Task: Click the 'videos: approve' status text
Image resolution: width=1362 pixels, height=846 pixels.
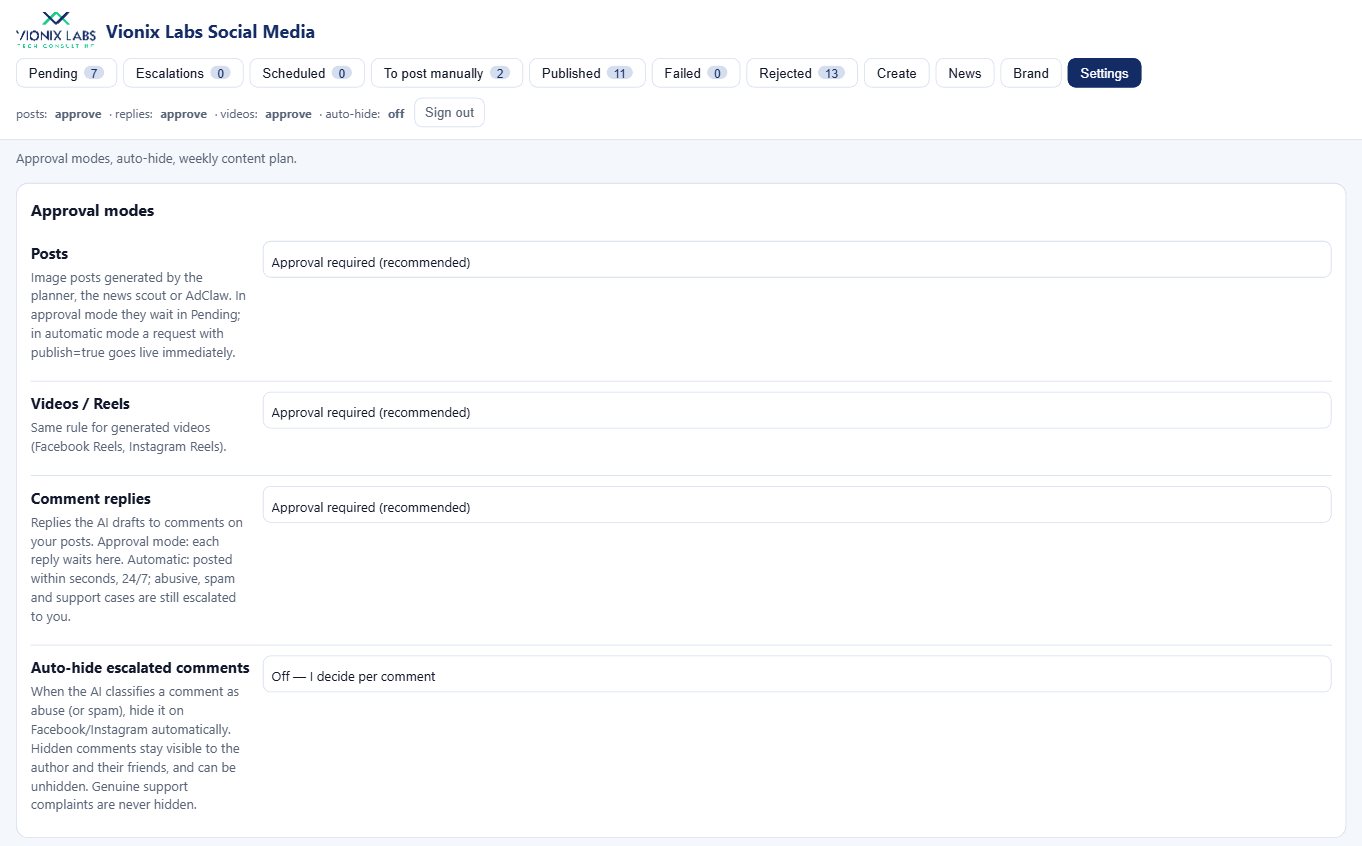Action: tap(267, 114)
